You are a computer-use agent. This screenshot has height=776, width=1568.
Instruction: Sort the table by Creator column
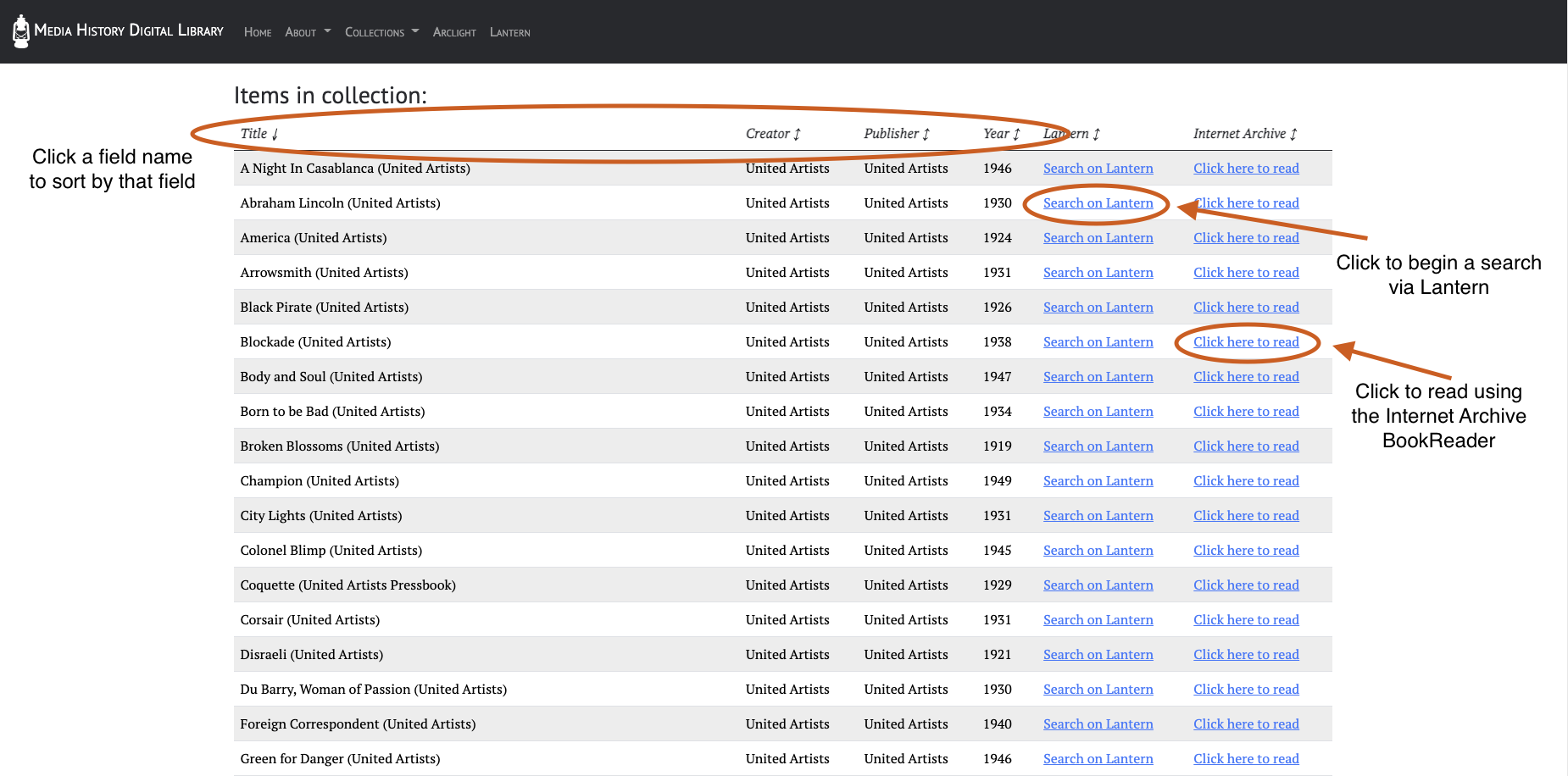point(773,134)
